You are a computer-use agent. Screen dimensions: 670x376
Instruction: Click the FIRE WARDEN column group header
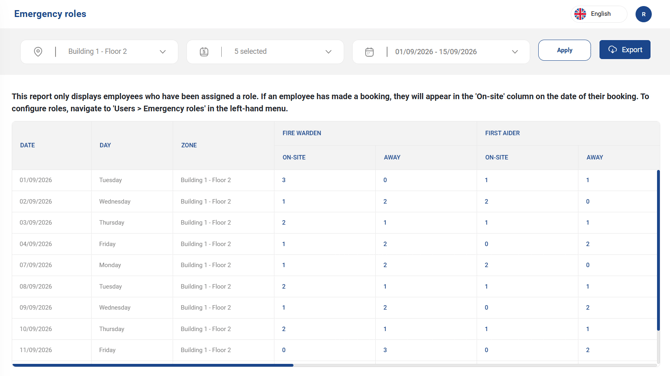pyautogui.click(x=302, y=133)
